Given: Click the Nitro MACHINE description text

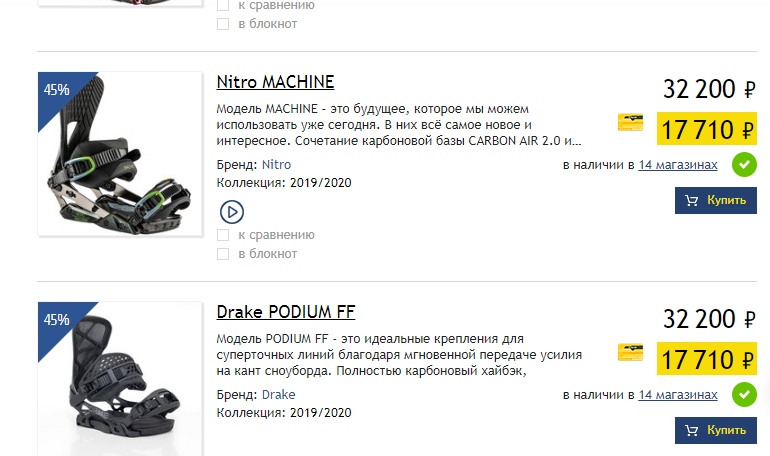Looking at the screenshot, I should (x=399, y=125).
